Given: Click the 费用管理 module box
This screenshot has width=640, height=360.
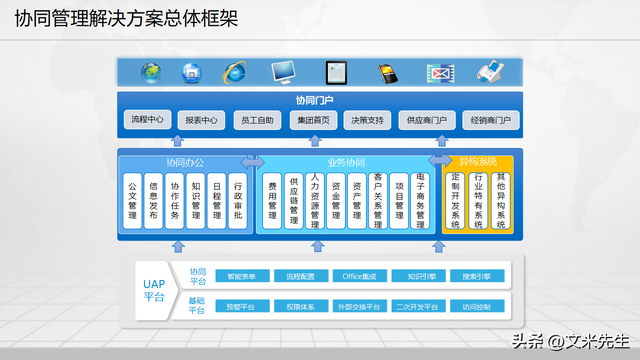Looking at the screenshot, I should (x=272, y=200).
